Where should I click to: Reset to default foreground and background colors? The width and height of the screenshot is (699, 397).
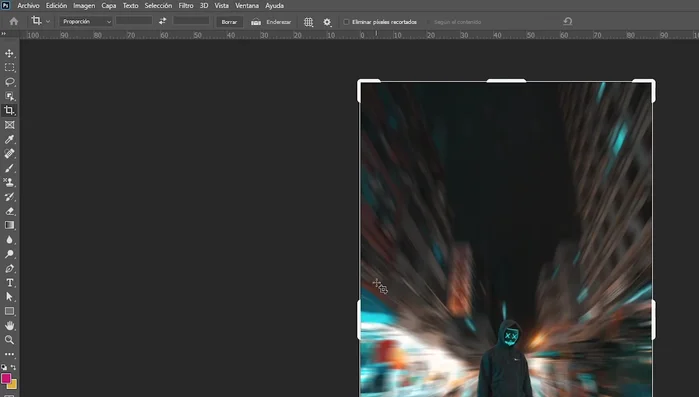click(4, 367)
